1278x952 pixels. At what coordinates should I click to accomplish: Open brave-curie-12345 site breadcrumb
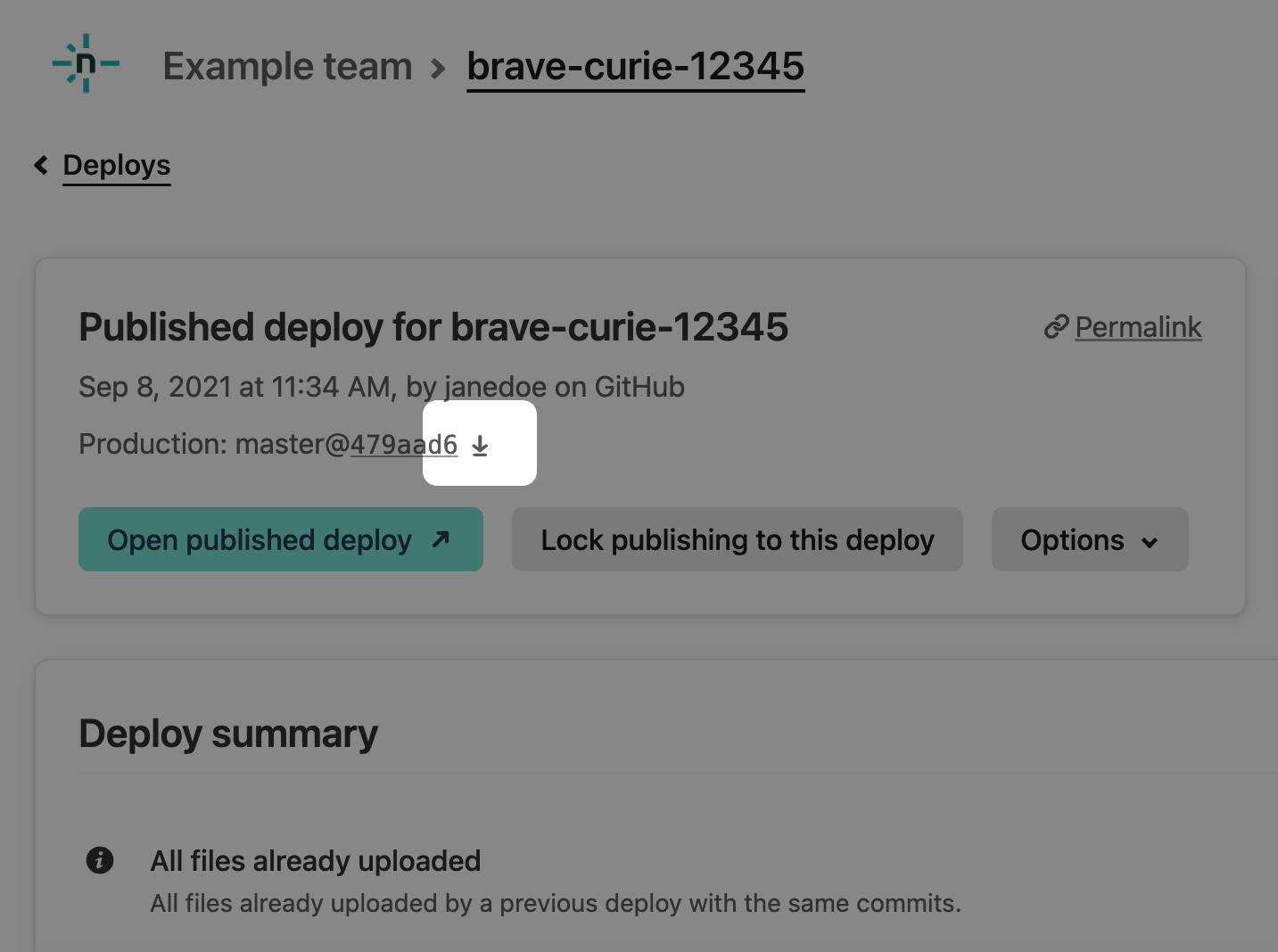click(x=635, y=67)
